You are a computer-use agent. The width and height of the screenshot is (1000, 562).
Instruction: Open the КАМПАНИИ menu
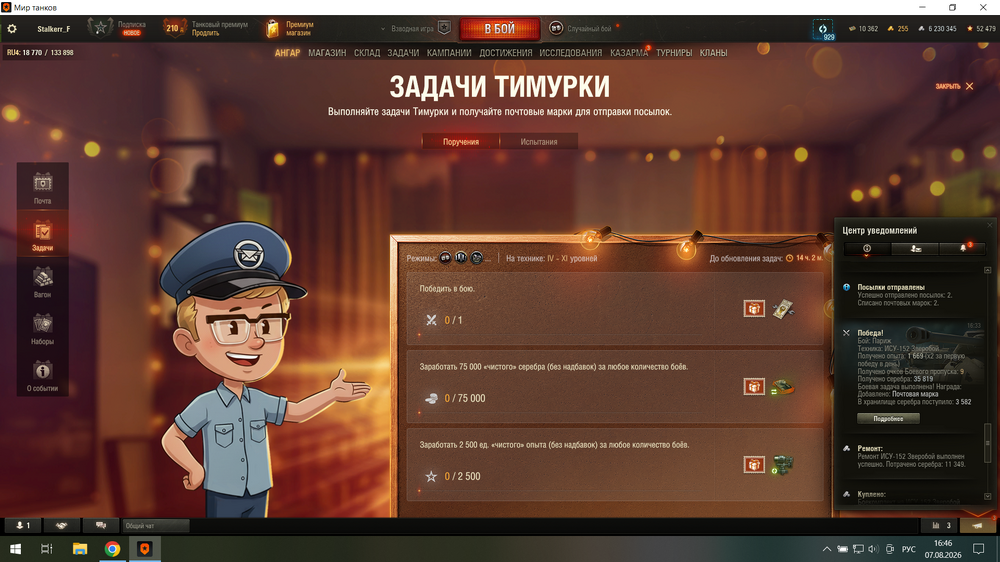449,53
